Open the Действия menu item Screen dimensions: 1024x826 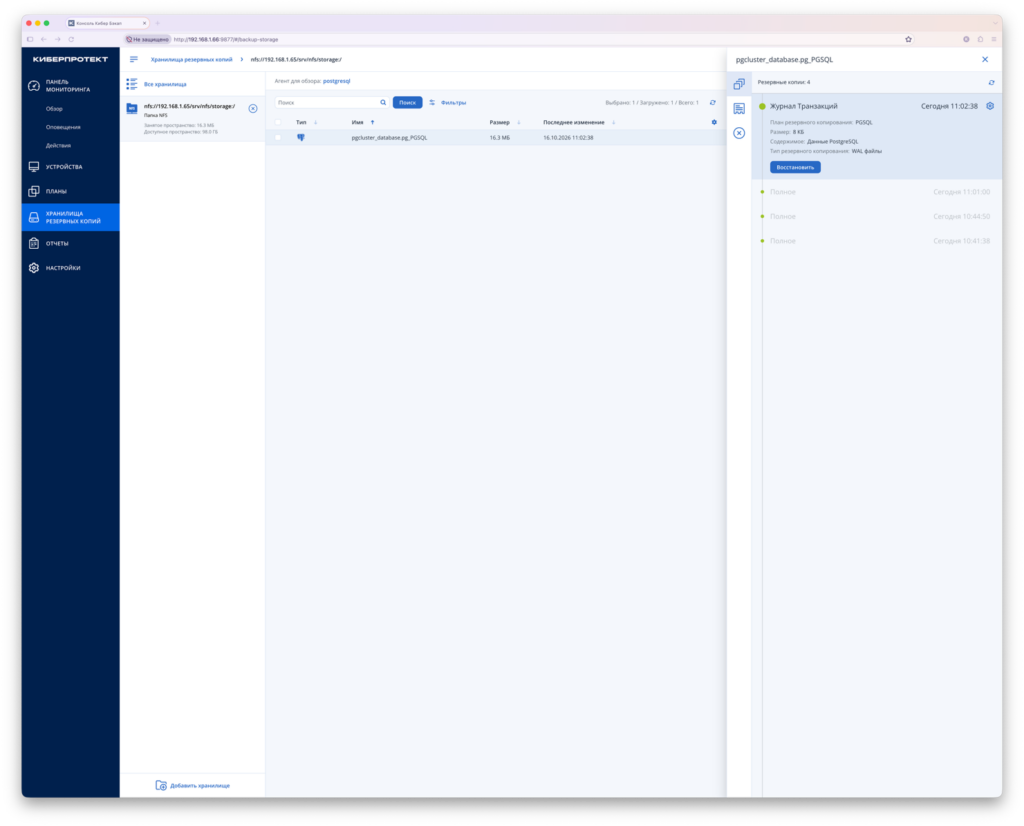click(x=58, y=146)
